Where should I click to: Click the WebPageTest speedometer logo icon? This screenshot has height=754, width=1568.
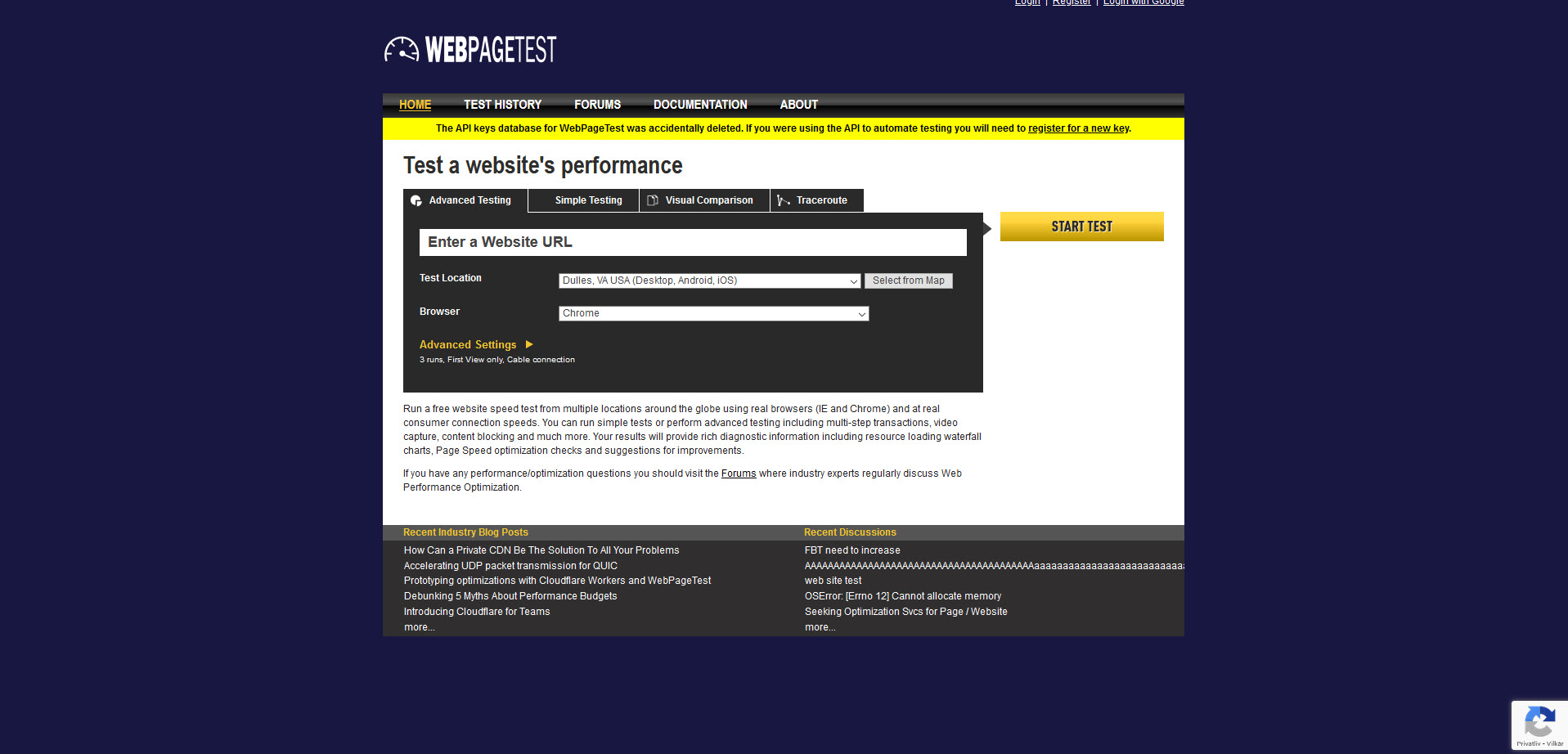pos(402,50)
